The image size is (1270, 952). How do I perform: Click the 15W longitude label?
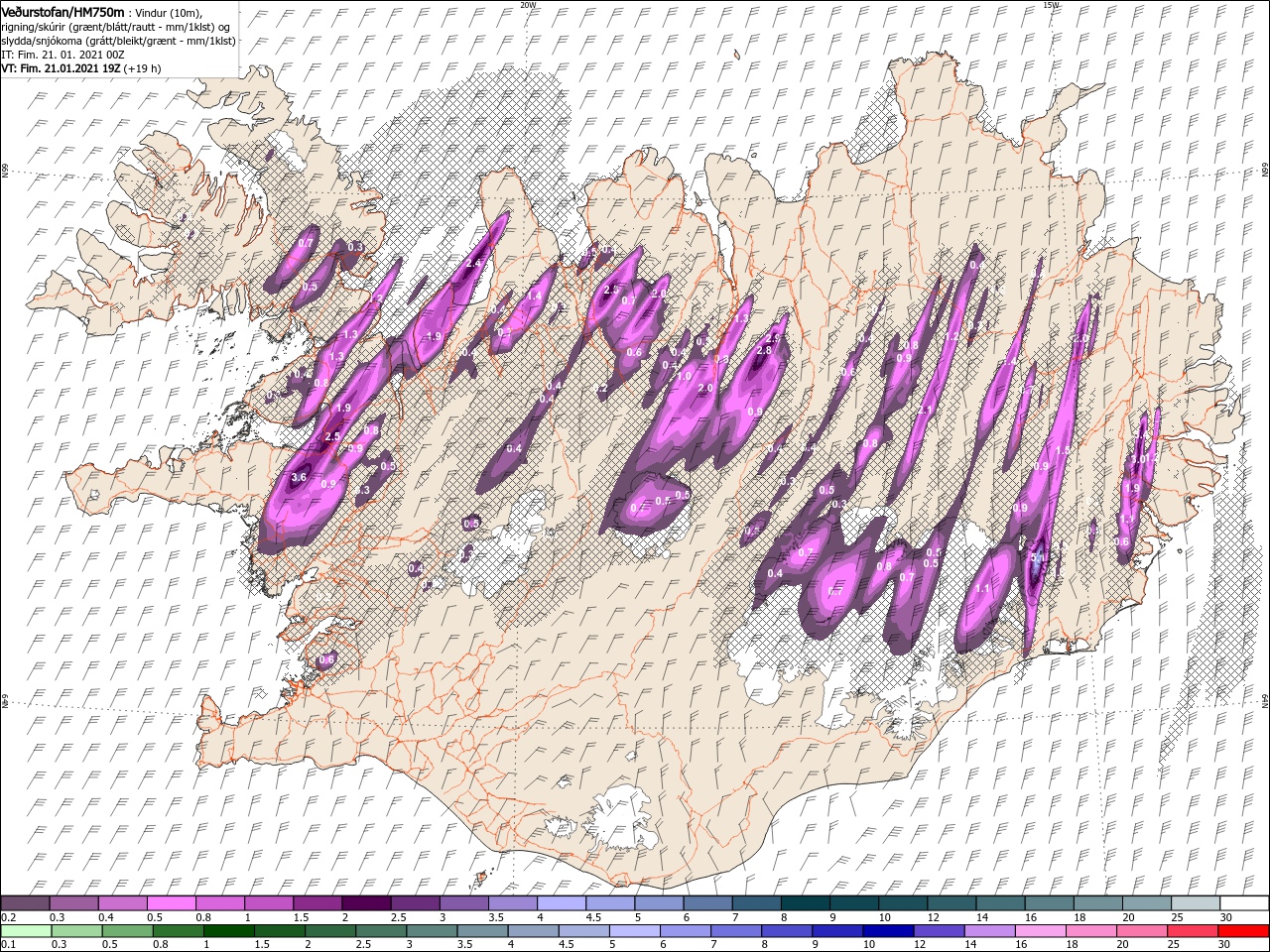tap(1052, 5)
